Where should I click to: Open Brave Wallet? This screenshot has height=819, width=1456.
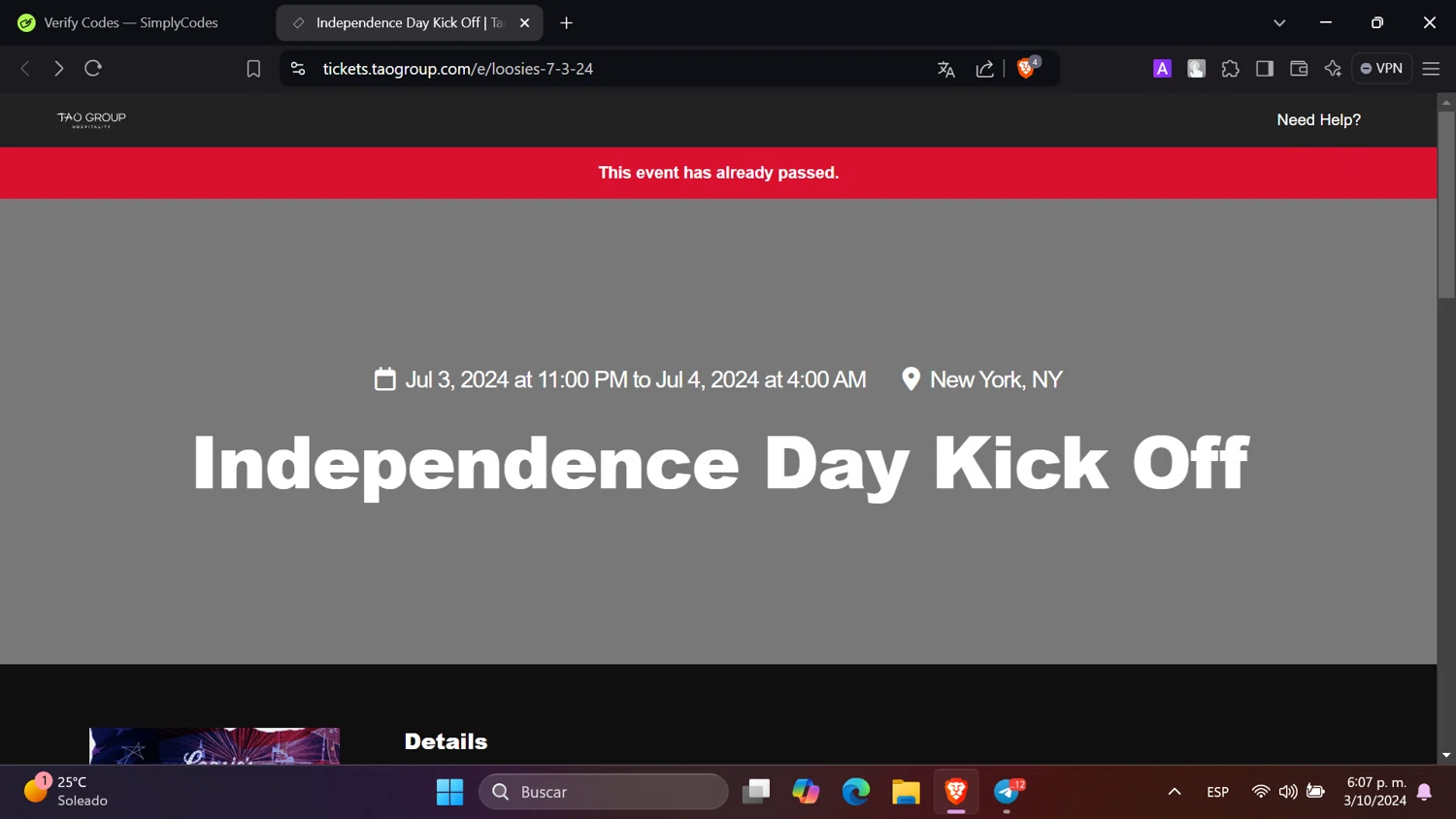pos(1299,68)
